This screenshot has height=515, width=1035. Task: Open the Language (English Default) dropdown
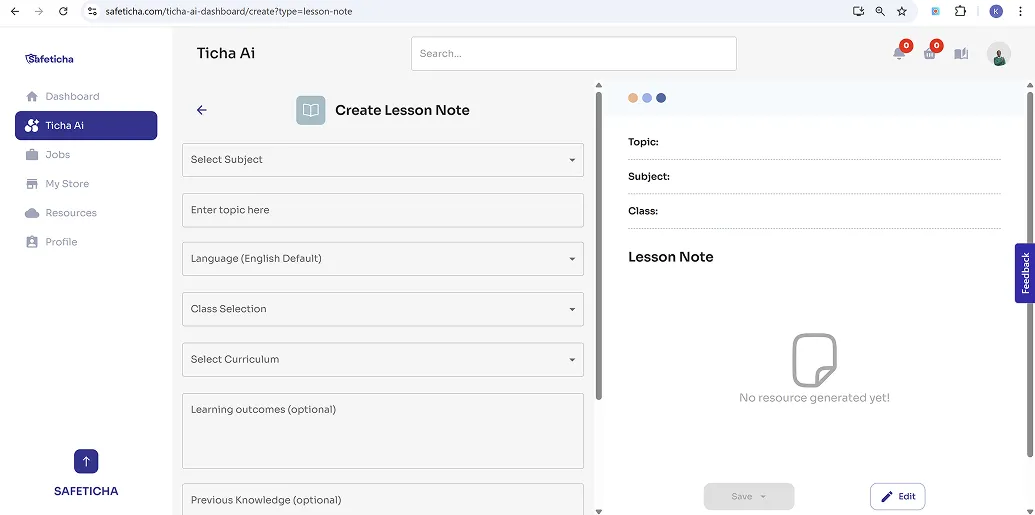point(383,259)
